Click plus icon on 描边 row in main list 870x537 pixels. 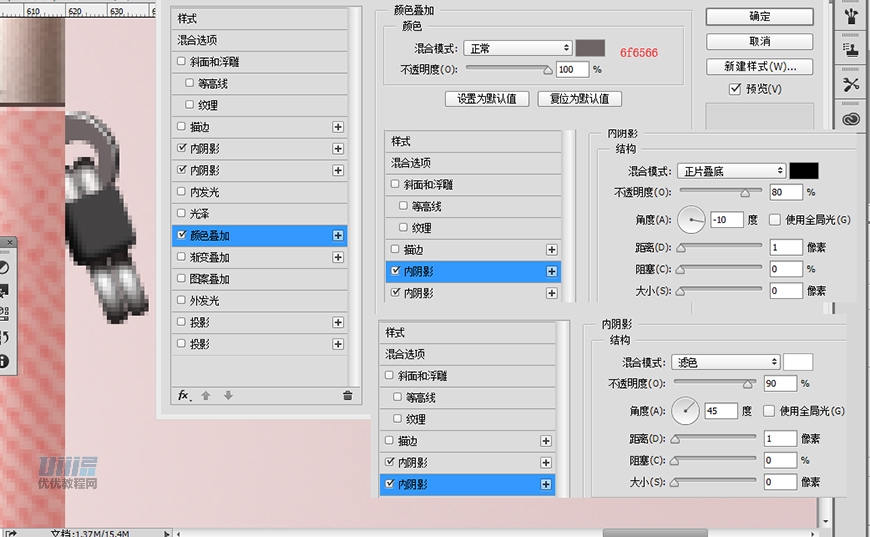(x=338, y=127)
